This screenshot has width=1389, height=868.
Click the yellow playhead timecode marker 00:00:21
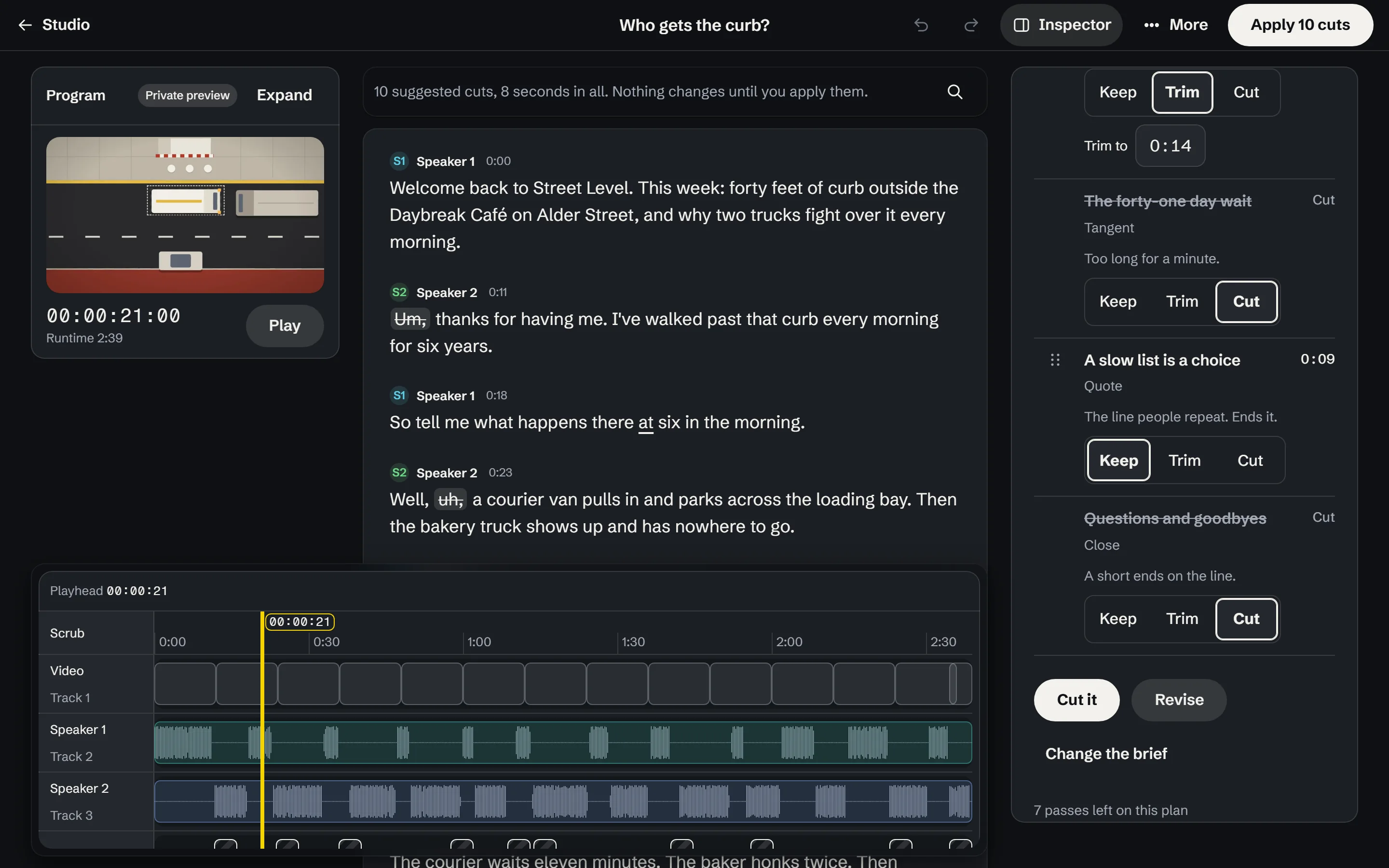coord(300,622)
